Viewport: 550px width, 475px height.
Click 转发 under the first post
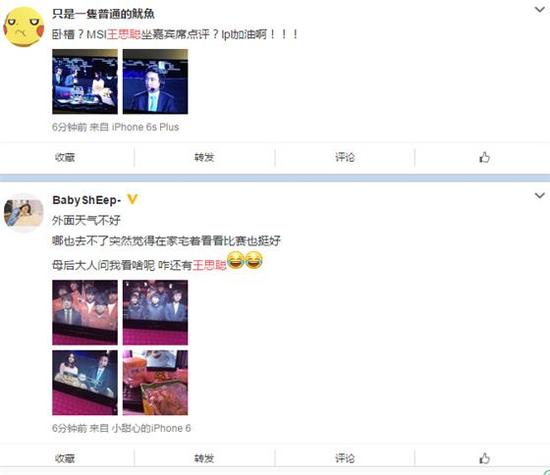coord(204,157)
